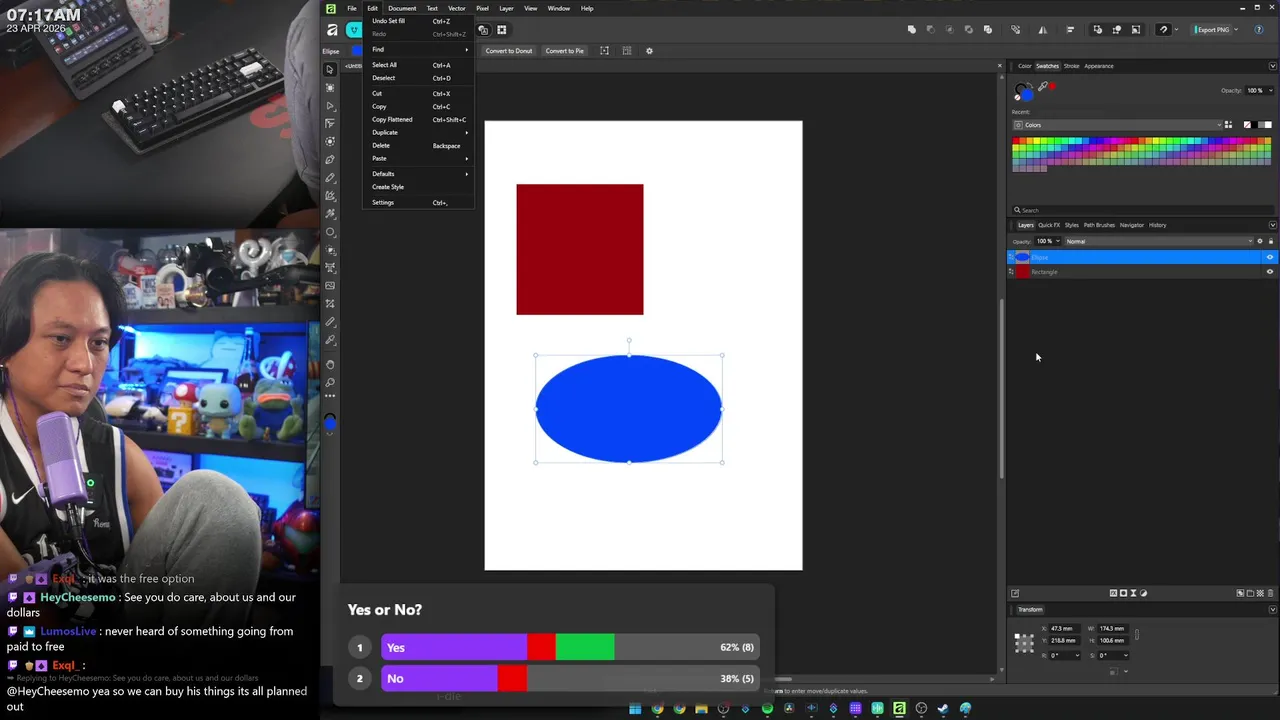Open the Document menu
The width and height of the screenshot is (1280, 720).
pos(402,8)
